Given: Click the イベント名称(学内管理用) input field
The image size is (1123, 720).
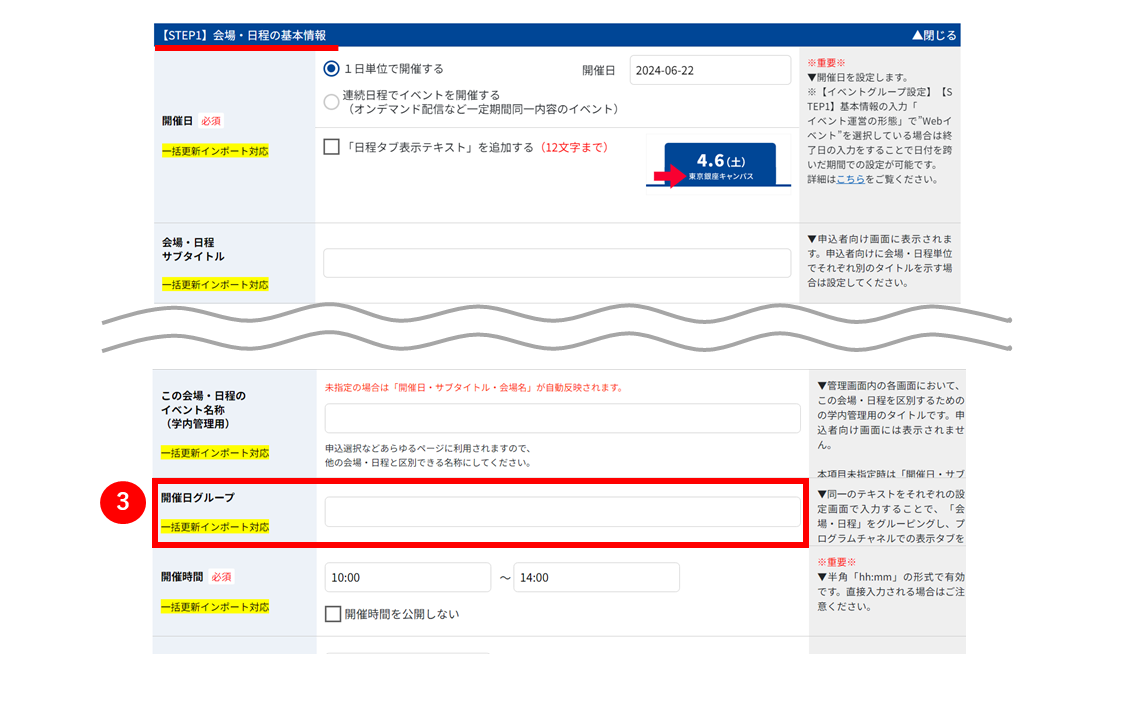Looking at the screenshot, I should coord(562,418).
